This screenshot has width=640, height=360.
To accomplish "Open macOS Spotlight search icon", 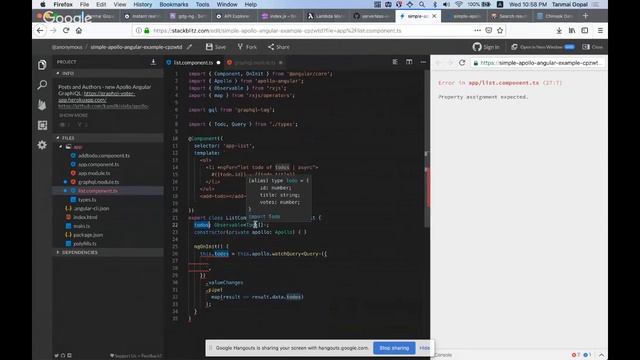I will click(x=422, y=4).
